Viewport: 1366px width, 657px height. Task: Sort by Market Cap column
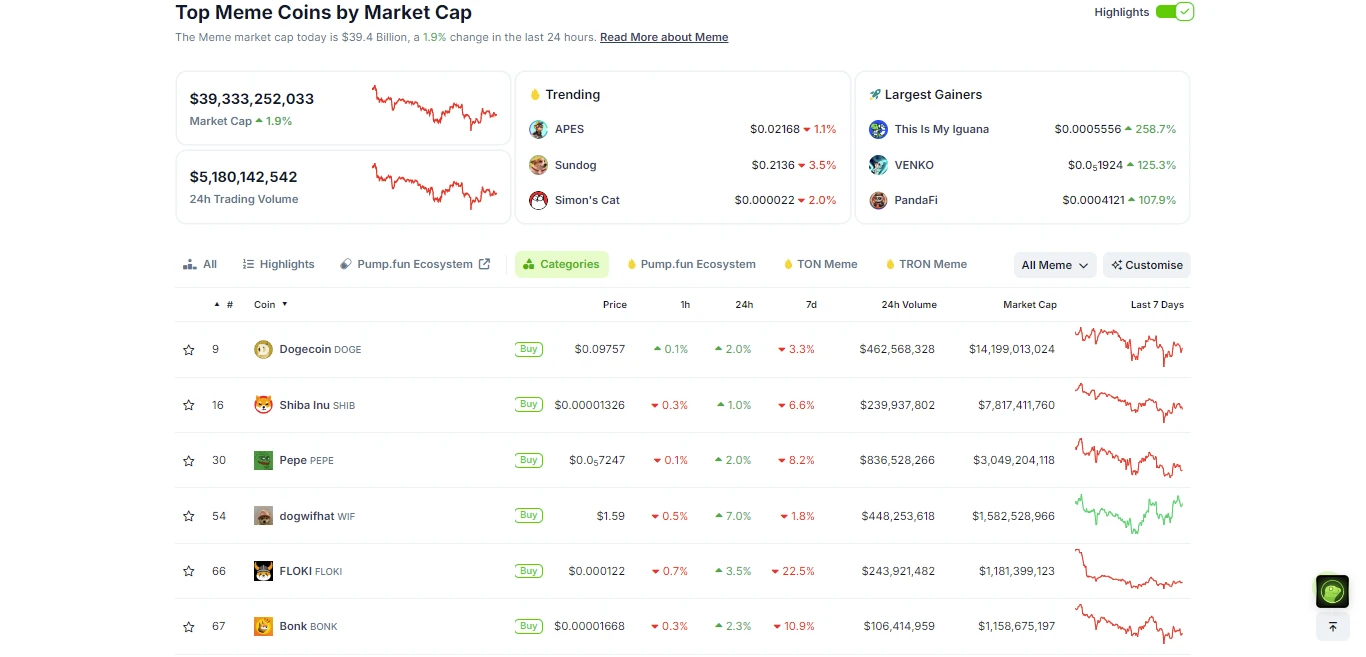(1030, 304)
